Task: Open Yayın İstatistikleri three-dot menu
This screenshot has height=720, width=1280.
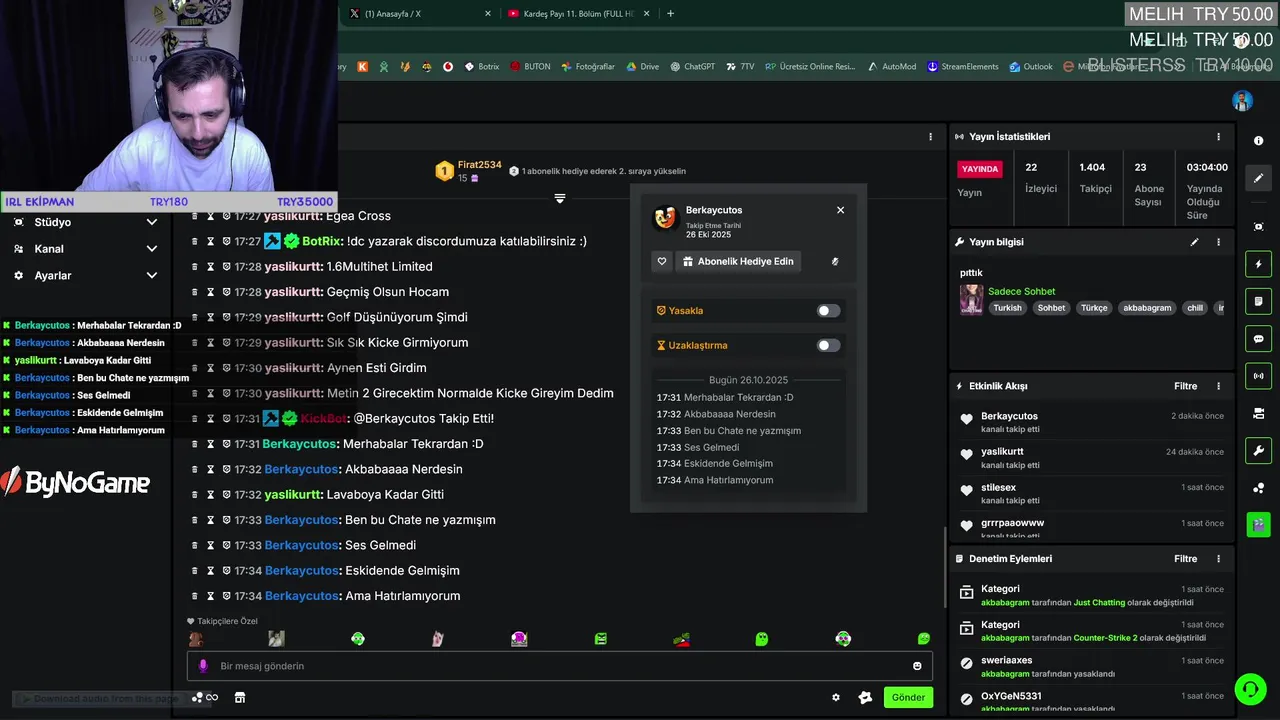Action: pos(1218,137)
